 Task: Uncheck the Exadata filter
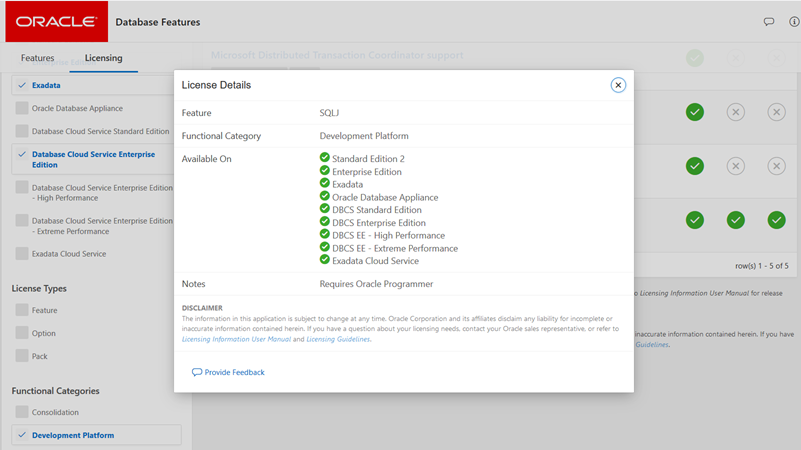click(x=22, y=86)
